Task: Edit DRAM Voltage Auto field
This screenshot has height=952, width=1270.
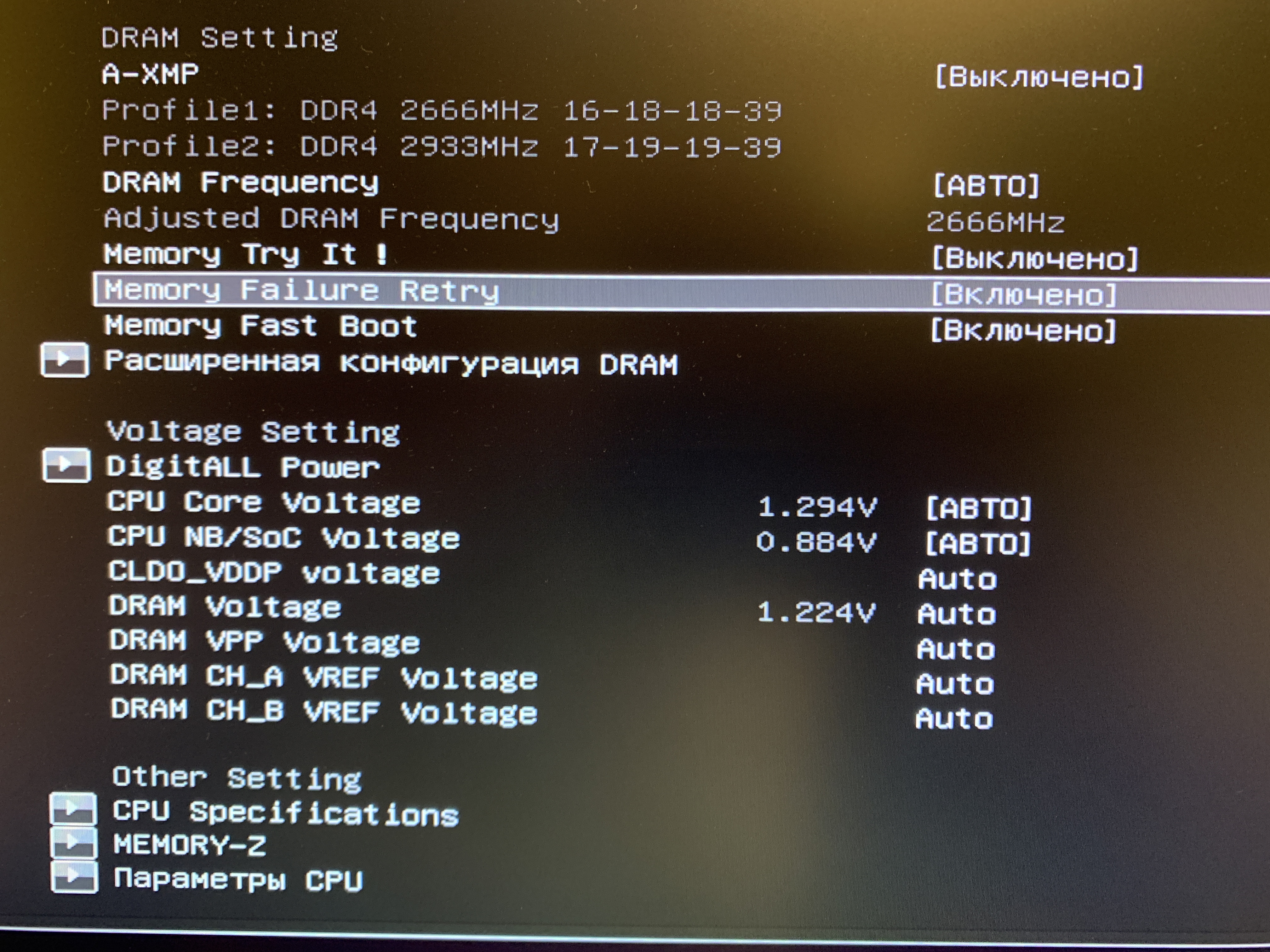Action: coord(957,614)
